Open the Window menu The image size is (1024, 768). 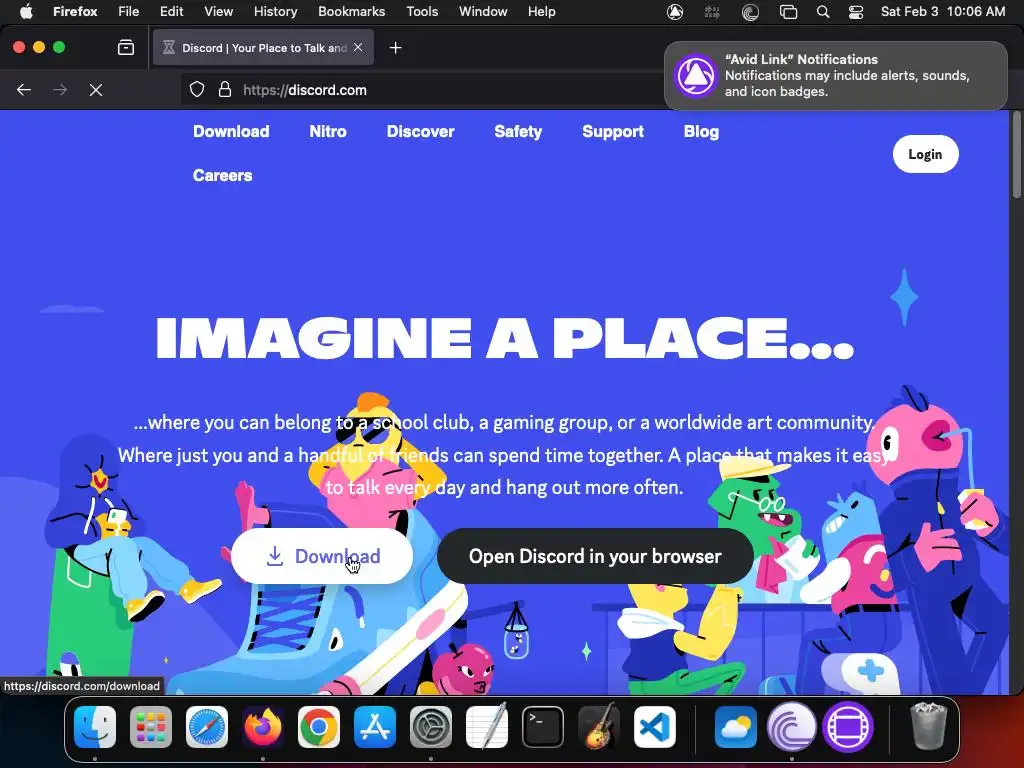click(483, 11)
